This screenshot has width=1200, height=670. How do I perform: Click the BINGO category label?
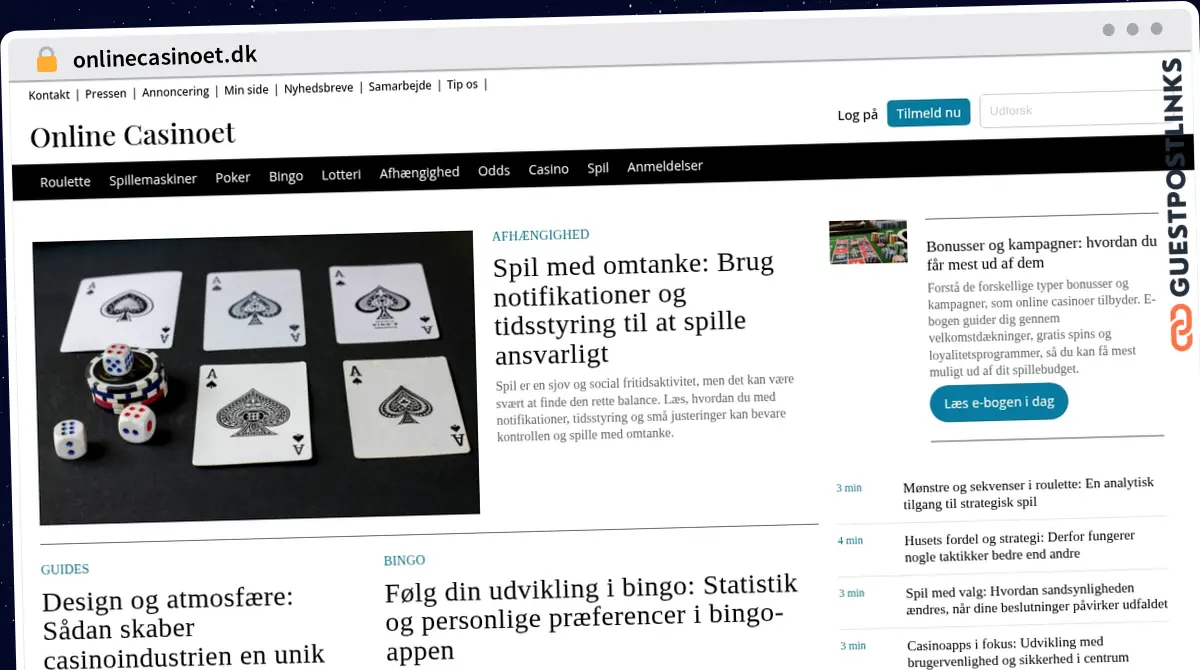point(405,560)
